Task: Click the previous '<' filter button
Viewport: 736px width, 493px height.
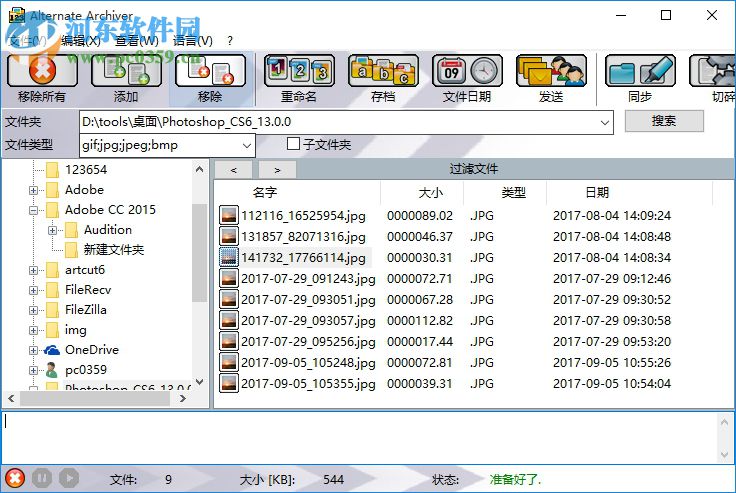Action: click(x=233, y=170)
